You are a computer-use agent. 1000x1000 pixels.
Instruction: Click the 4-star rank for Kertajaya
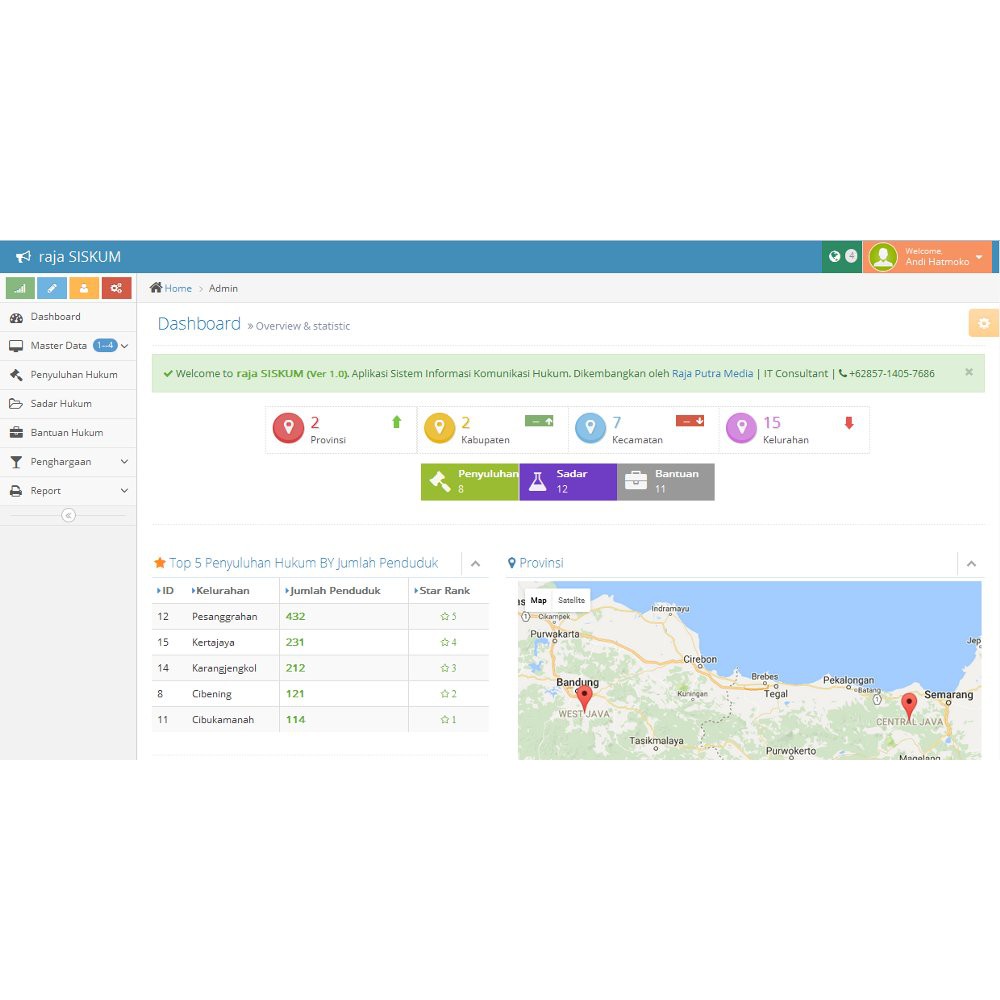[448, 642]
